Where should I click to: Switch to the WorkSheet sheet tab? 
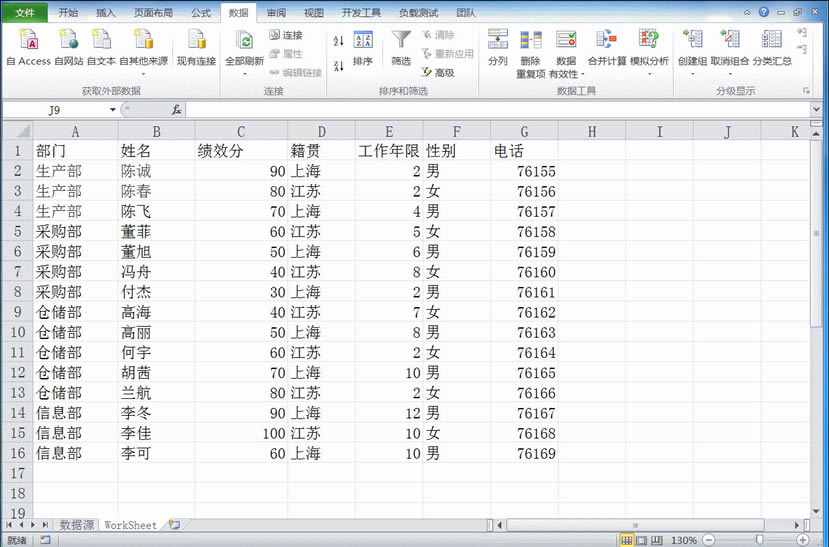click(130, 525)
